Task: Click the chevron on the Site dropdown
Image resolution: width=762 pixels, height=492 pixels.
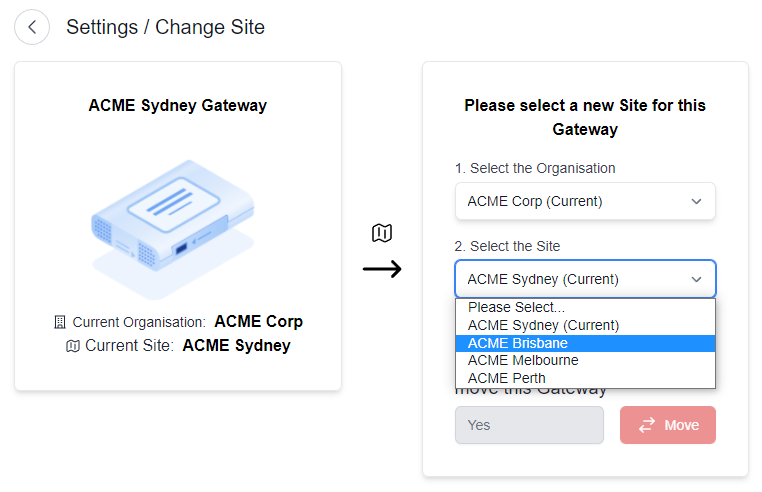Action: [696, 280]
